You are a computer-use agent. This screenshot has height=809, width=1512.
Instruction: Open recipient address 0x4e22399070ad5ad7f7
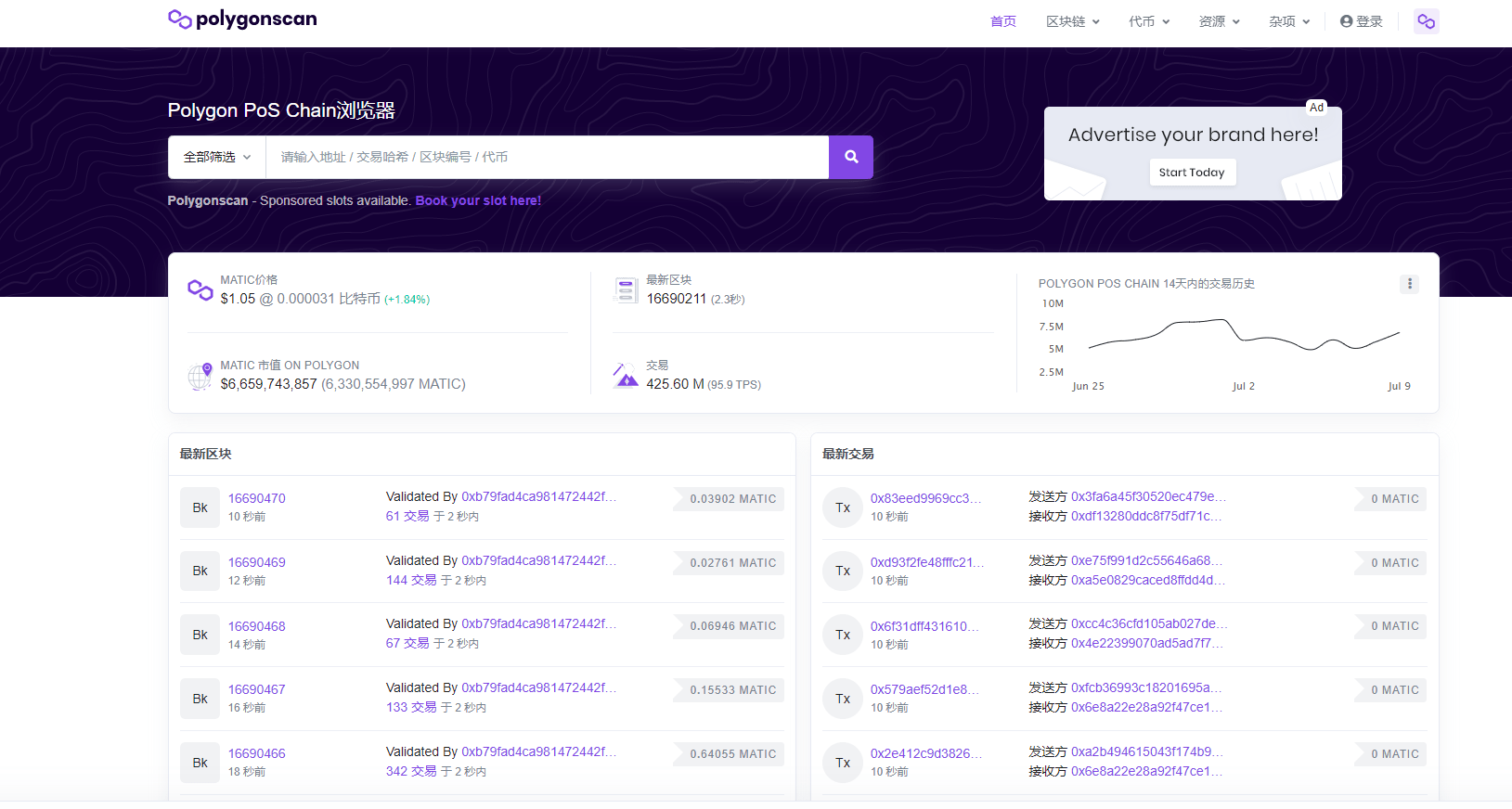click(1147, 643)
